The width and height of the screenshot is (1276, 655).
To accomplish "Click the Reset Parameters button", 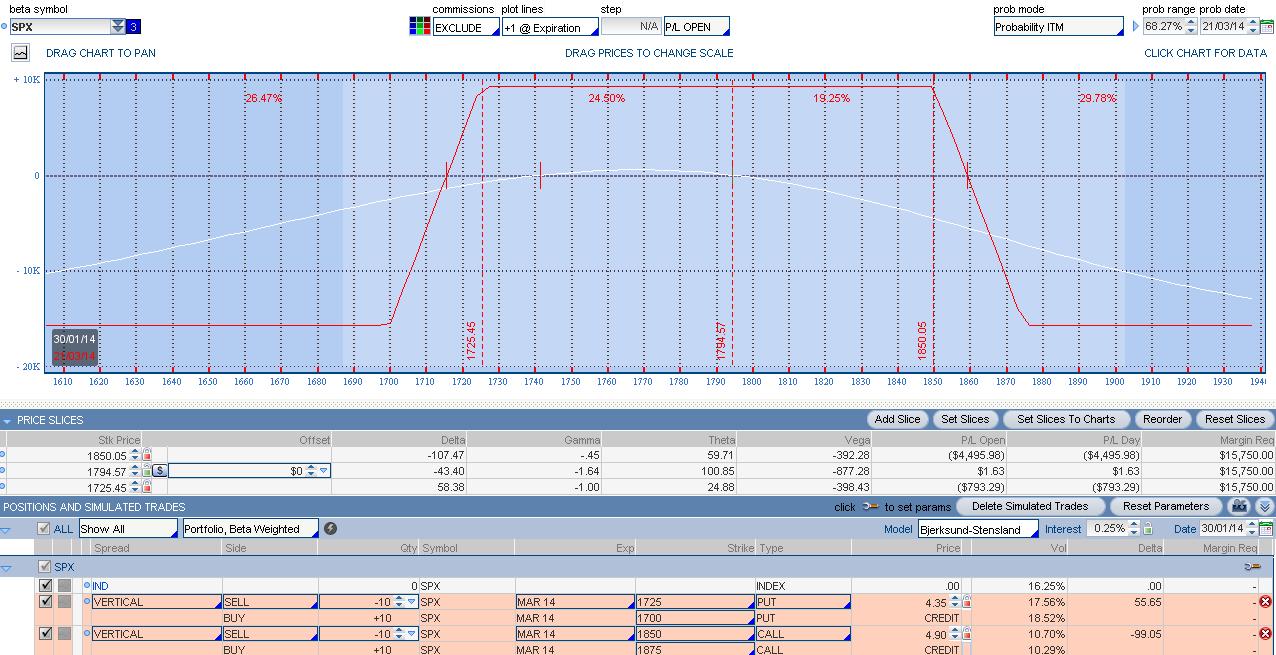I will [1166, 506].
